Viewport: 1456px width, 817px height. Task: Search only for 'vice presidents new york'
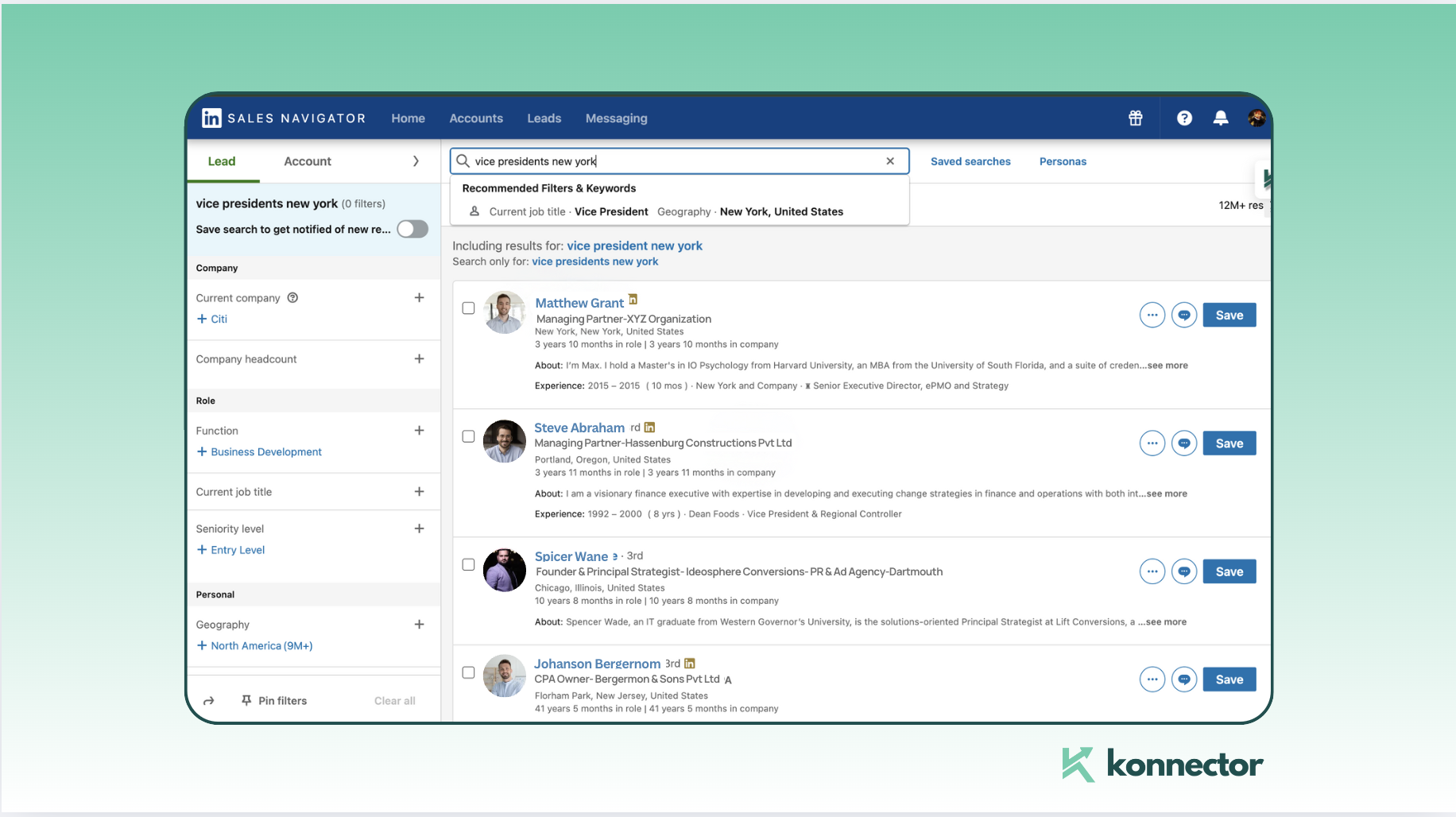pyautogui.click(x=595, y=261)
